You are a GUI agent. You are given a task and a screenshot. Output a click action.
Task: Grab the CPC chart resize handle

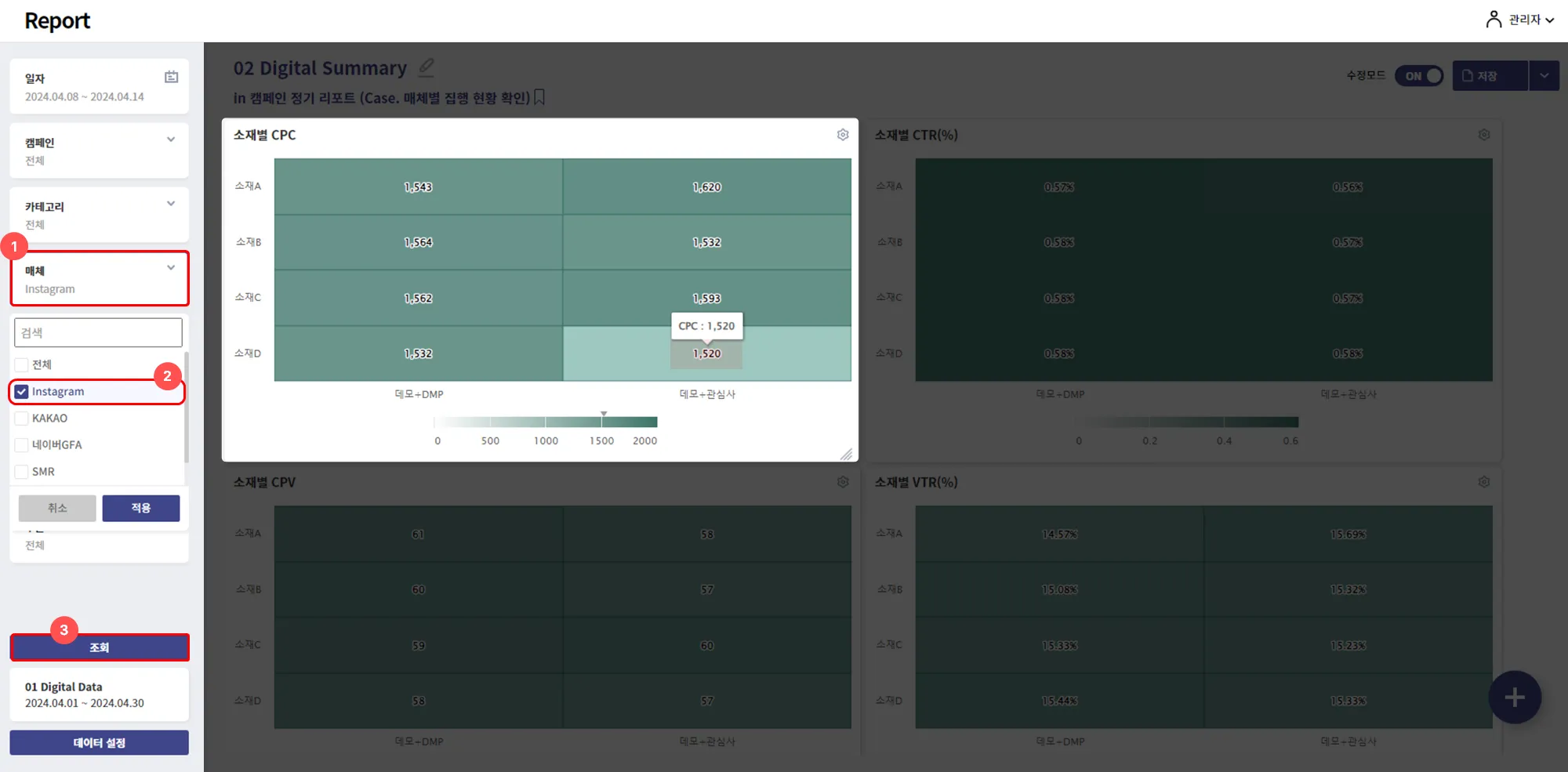point(847,454)
